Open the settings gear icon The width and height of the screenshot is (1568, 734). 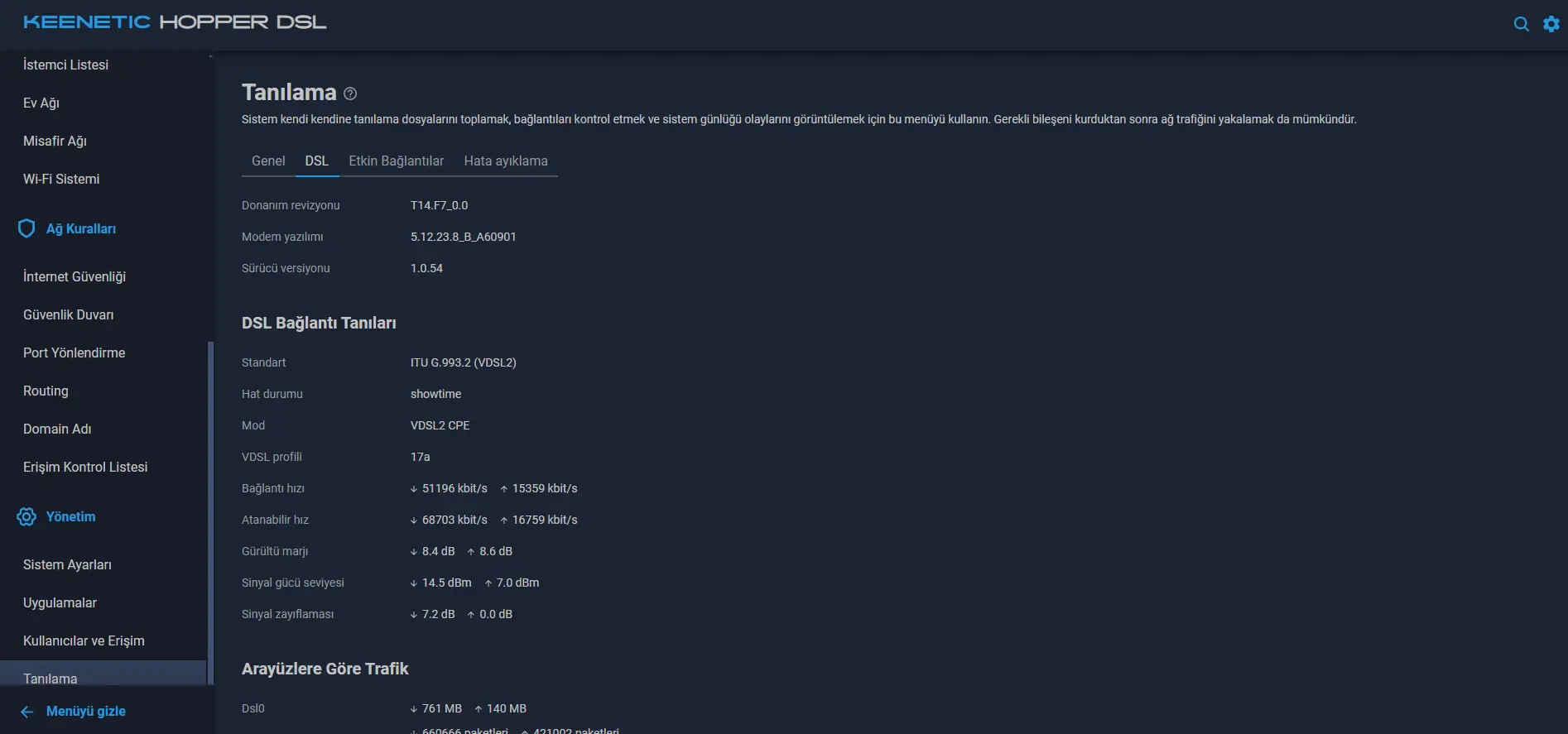click(1551, 24)
